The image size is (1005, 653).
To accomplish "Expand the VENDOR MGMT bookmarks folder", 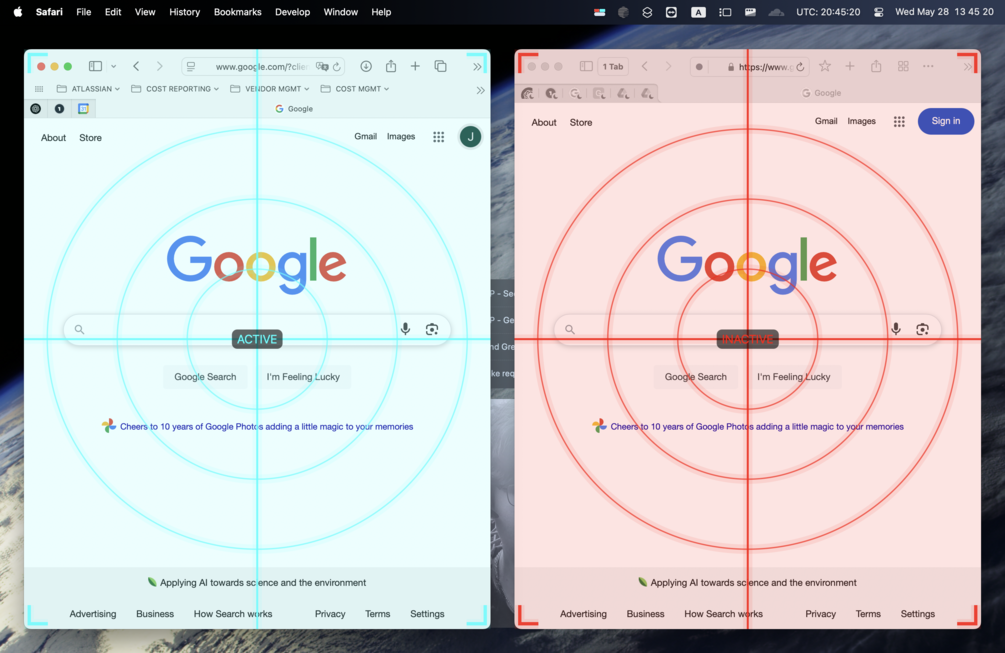I will pos(270,89).
